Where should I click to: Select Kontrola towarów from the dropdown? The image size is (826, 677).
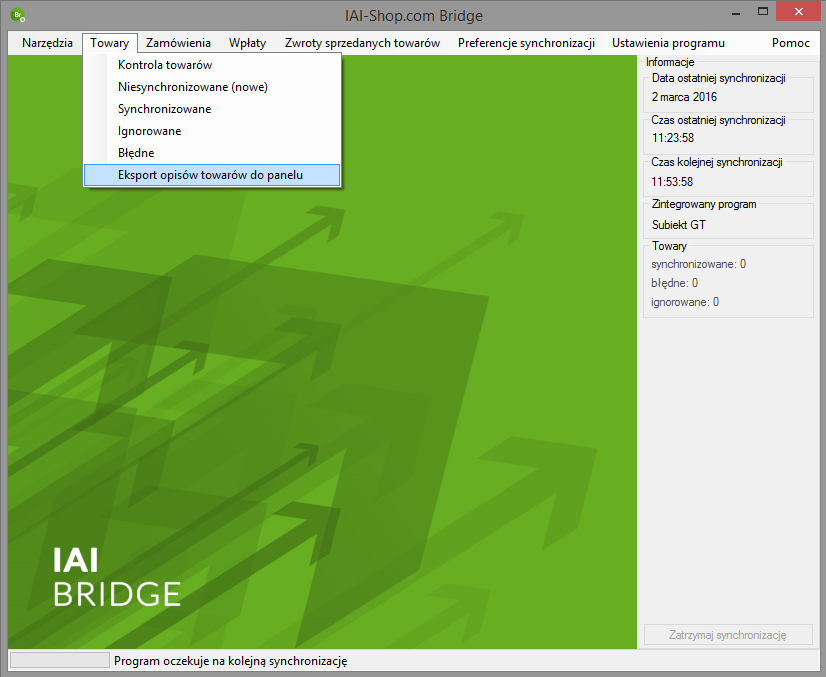coord(164,65)
